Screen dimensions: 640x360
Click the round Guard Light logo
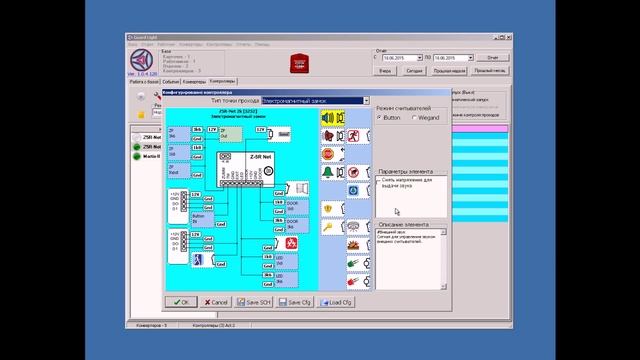click(x=141, y=60)
